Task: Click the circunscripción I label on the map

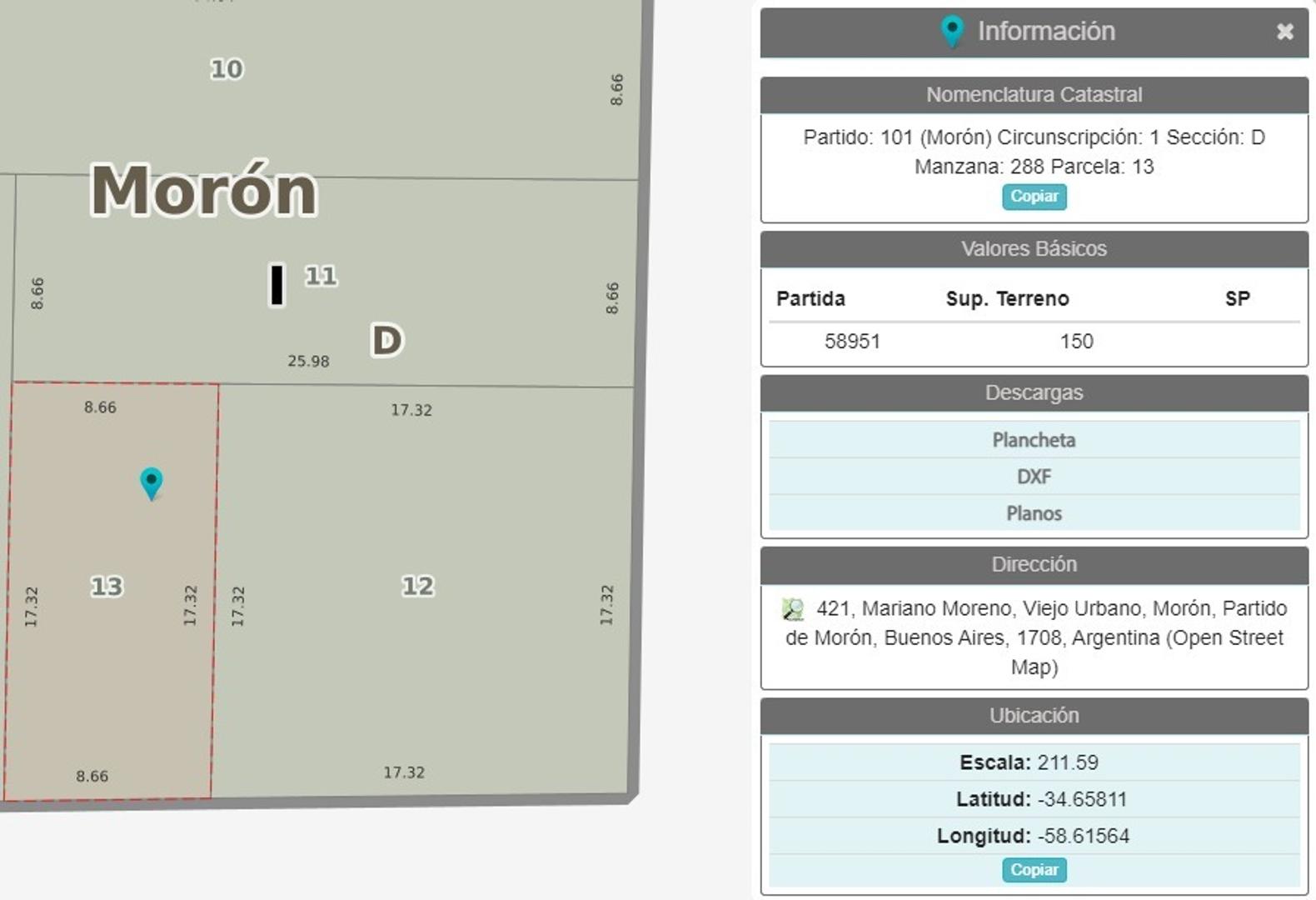Action: [x=277, y=285]
